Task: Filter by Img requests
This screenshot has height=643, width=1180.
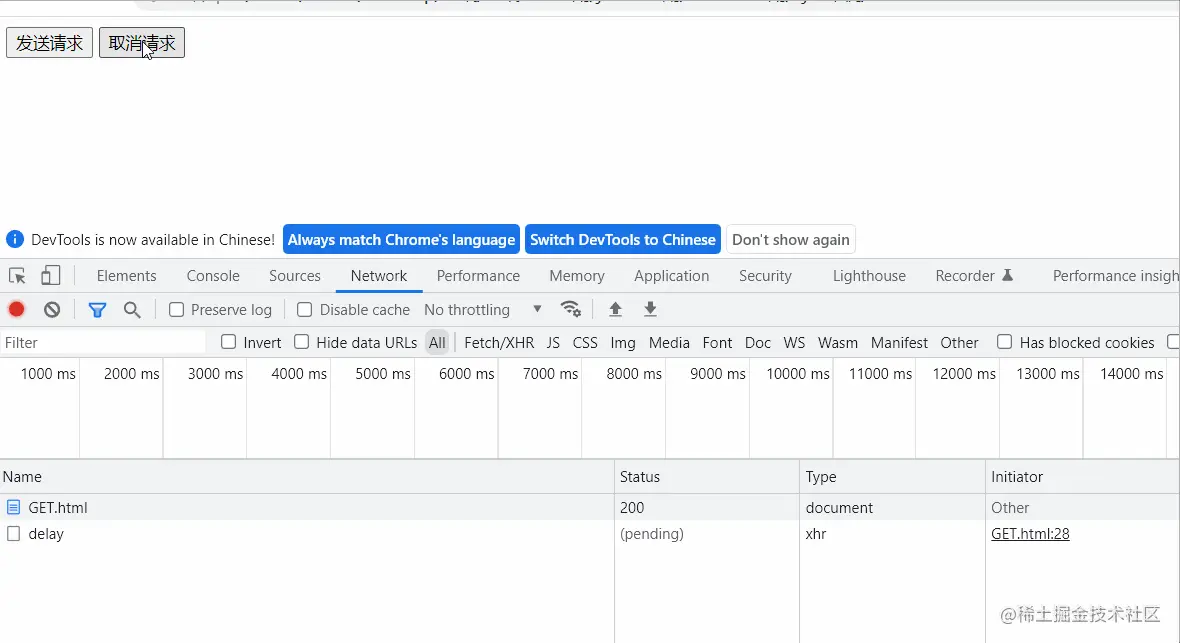Action: 623,343
